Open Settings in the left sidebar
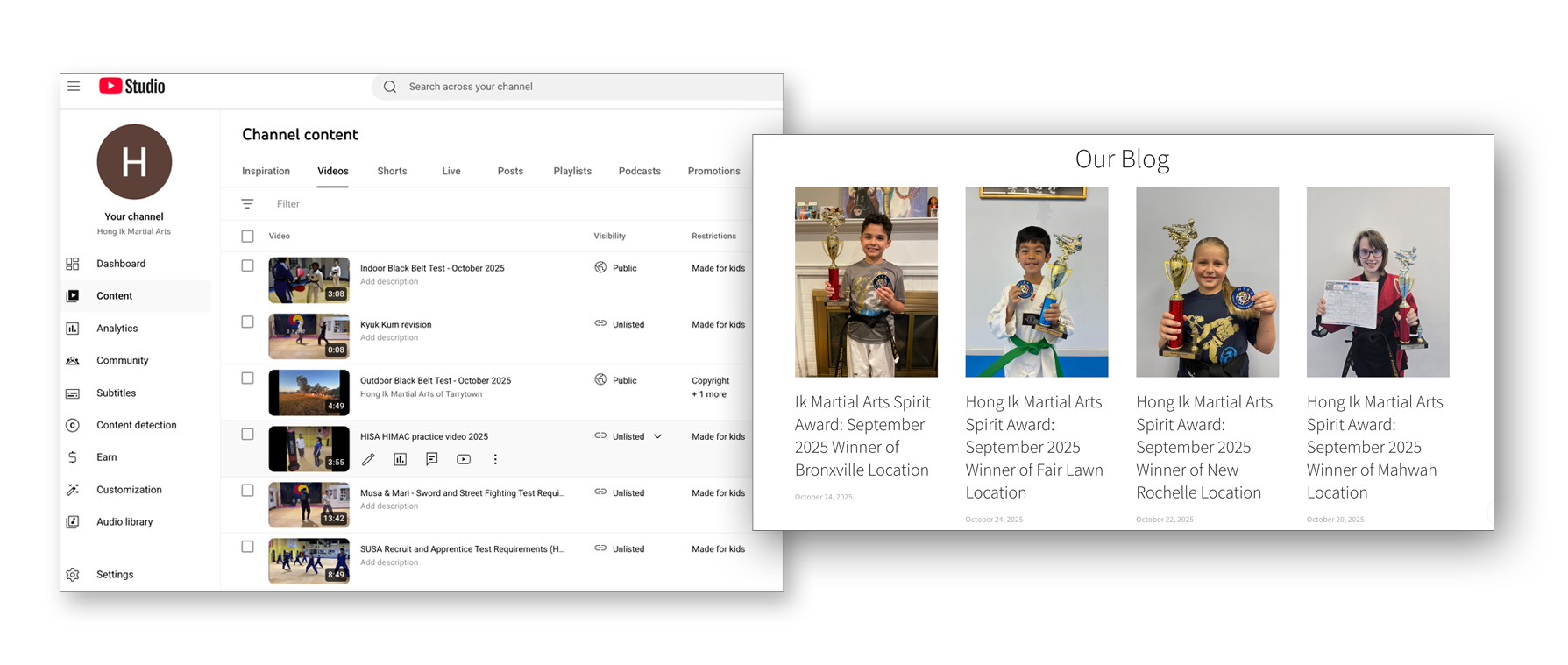The width and height of the screenshot is (1568, 665). pyautogui.click(x=115, y=575)
